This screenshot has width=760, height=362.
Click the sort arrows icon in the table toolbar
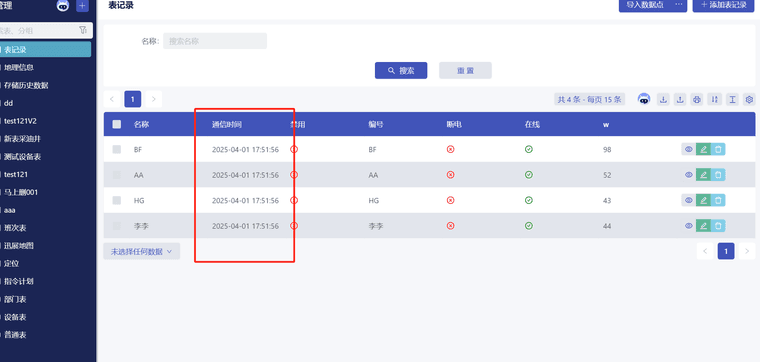(714, 99)
